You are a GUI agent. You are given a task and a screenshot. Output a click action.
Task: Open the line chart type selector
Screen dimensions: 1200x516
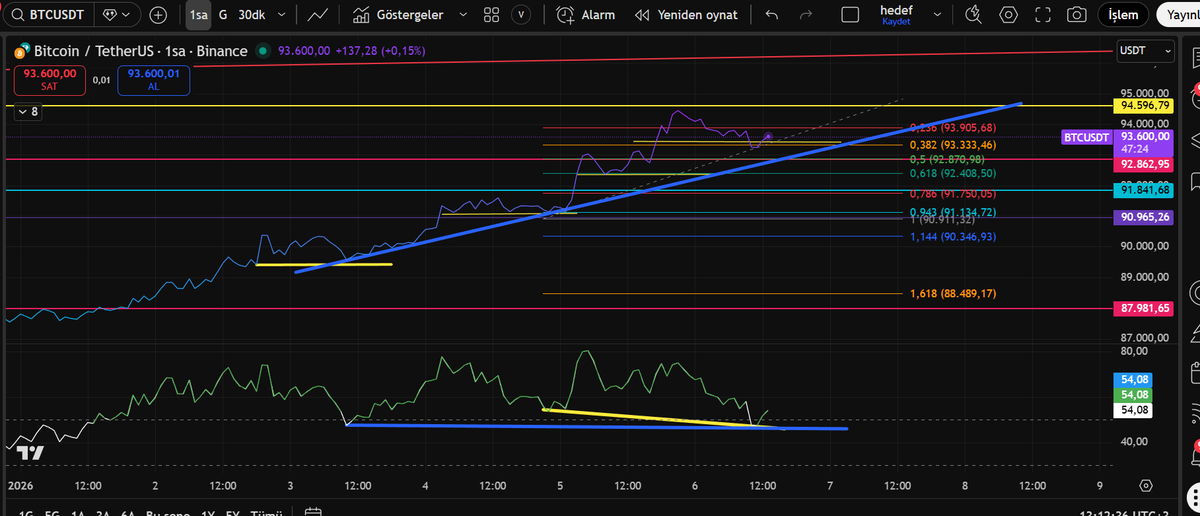pos(318,15)
